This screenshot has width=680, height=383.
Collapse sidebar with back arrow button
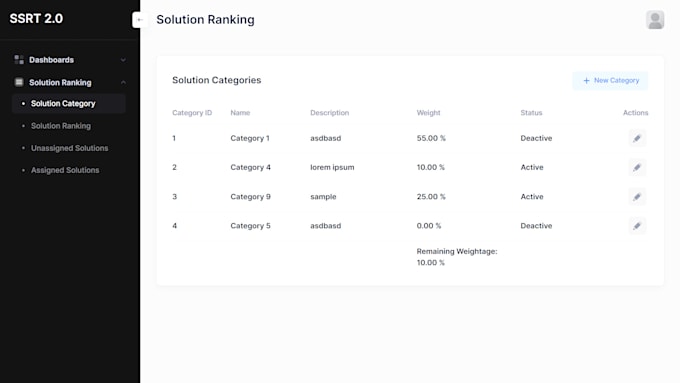click(x=140, y=20)
